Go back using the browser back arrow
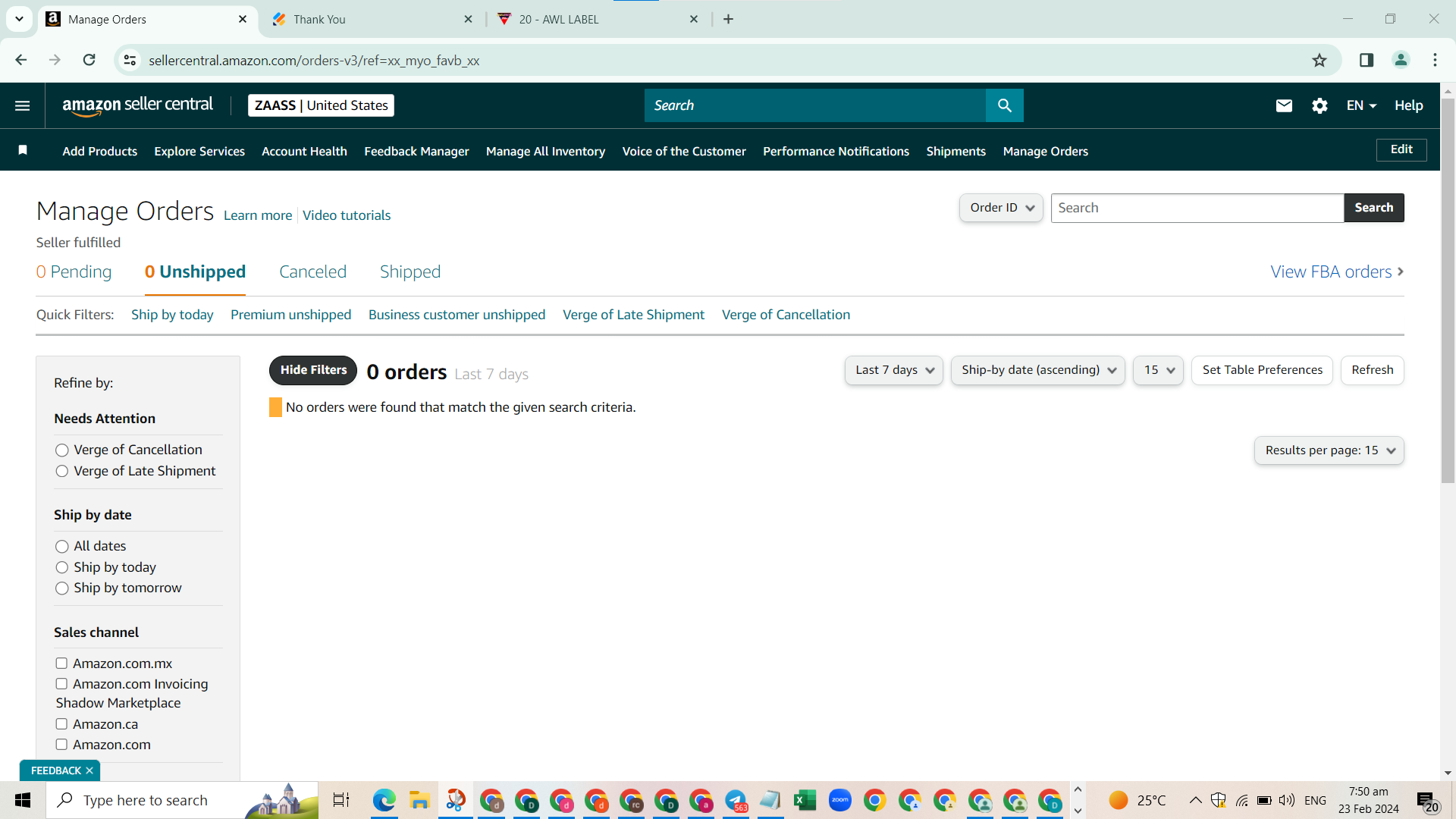This screenshot has height=819, width=1456. (x=21, y=60)
